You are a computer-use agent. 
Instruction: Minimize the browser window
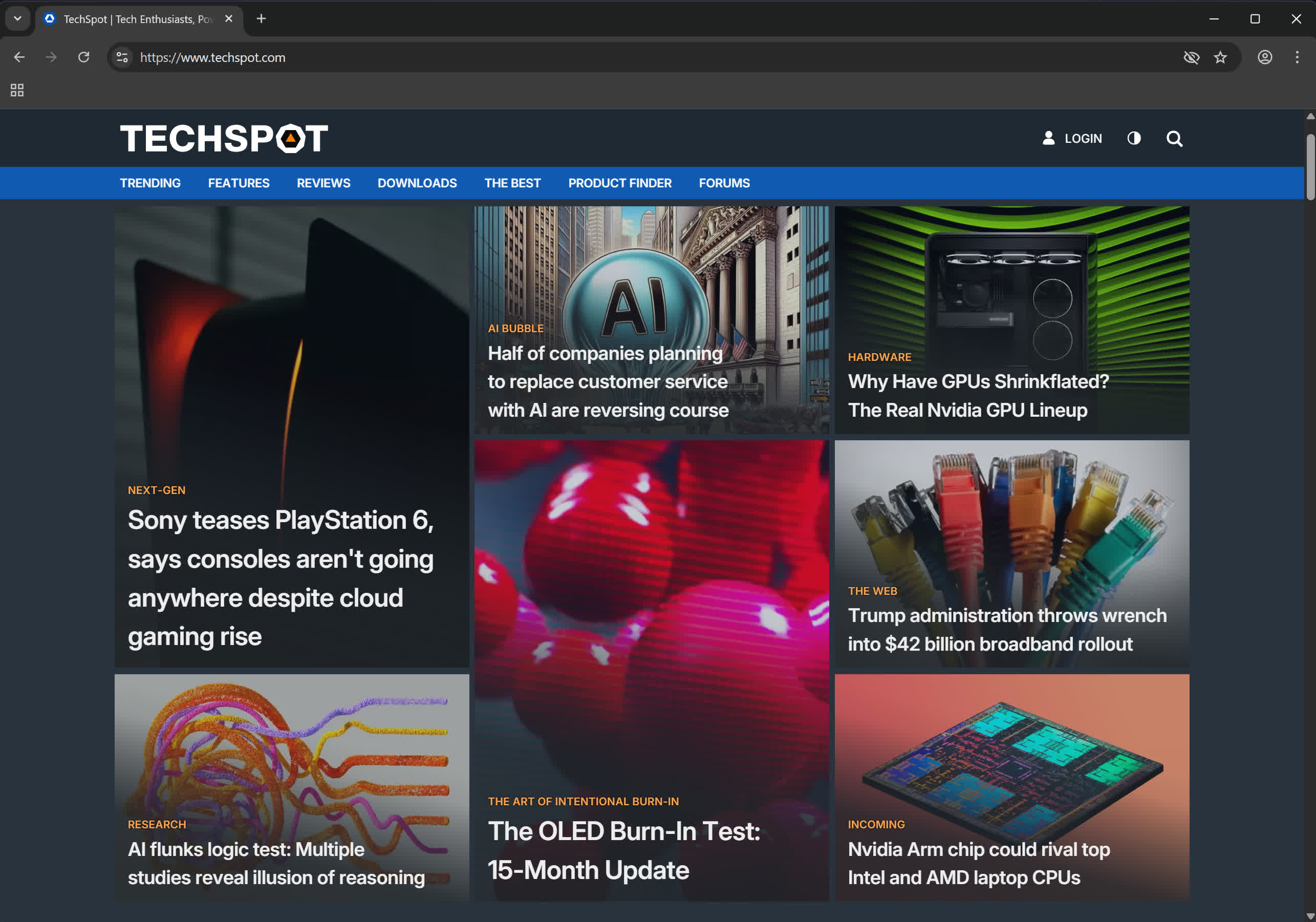[x=1214, y=19]
